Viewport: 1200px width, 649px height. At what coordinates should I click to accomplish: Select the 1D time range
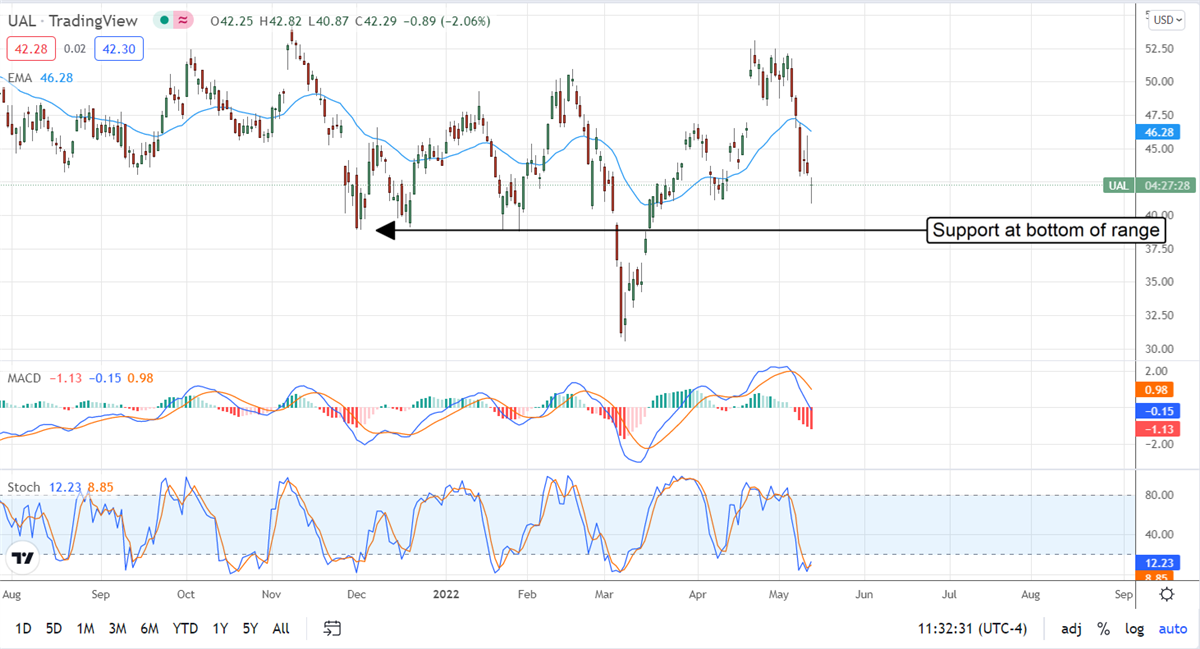[24, 628]
